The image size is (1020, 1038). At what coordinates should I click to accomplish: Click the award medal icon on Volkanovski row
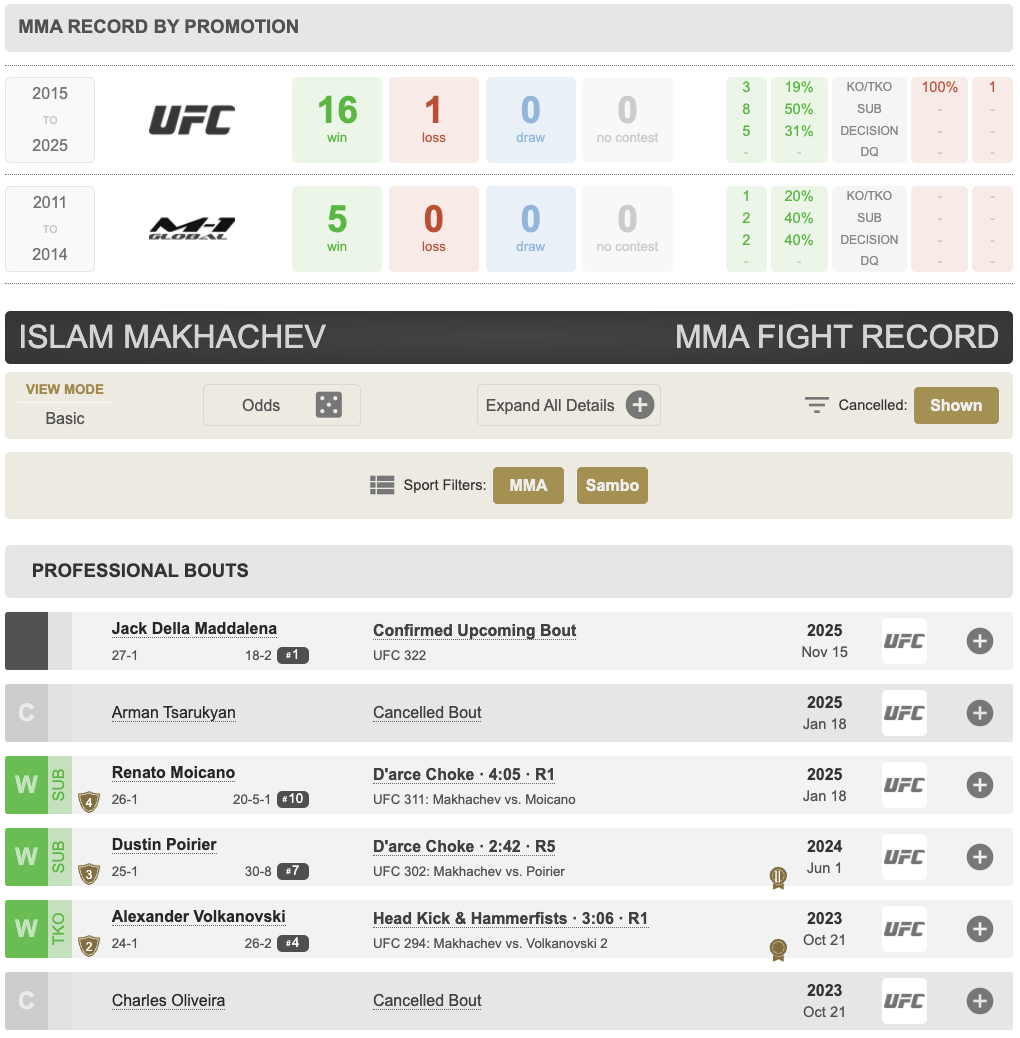click(x=777, y=949)
